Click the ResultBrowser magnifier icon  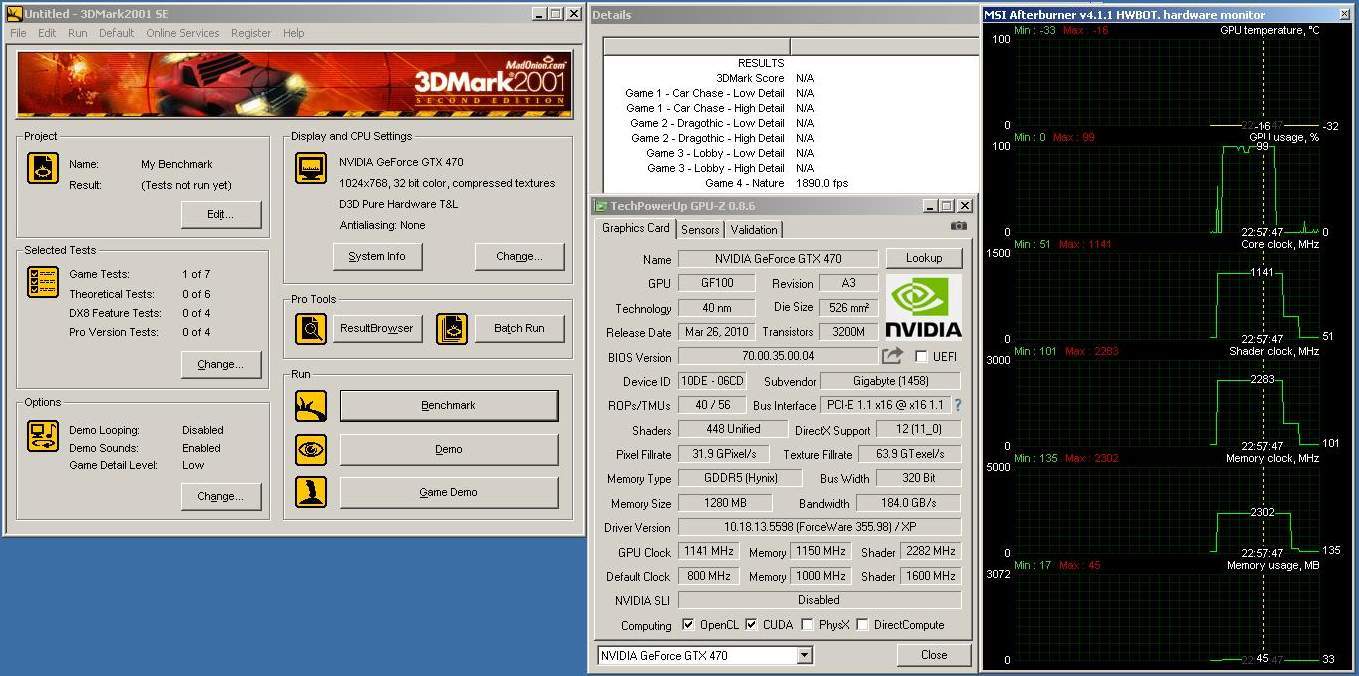[311, 328]
